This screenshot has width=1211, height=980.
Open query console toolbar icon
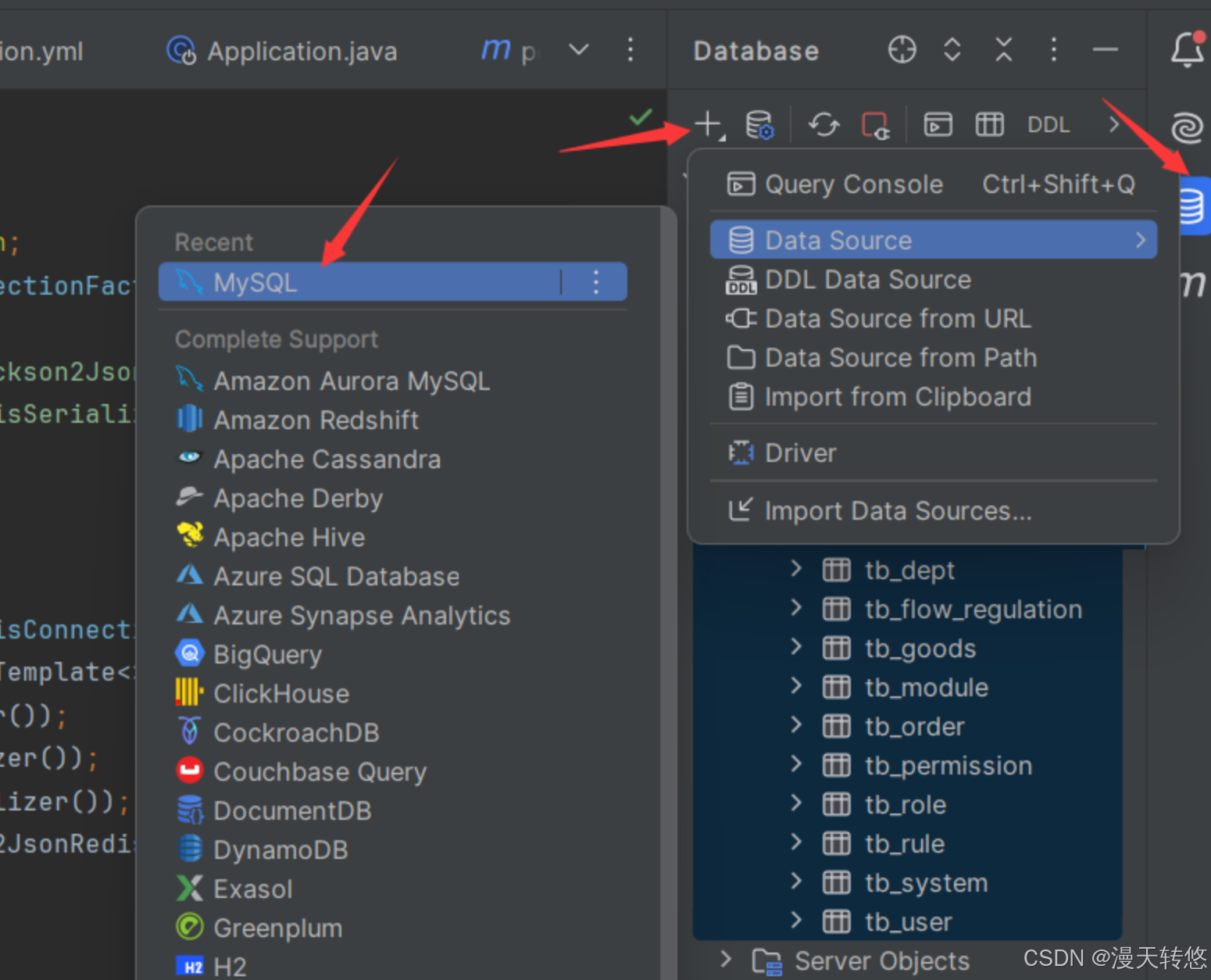(938, 124)
